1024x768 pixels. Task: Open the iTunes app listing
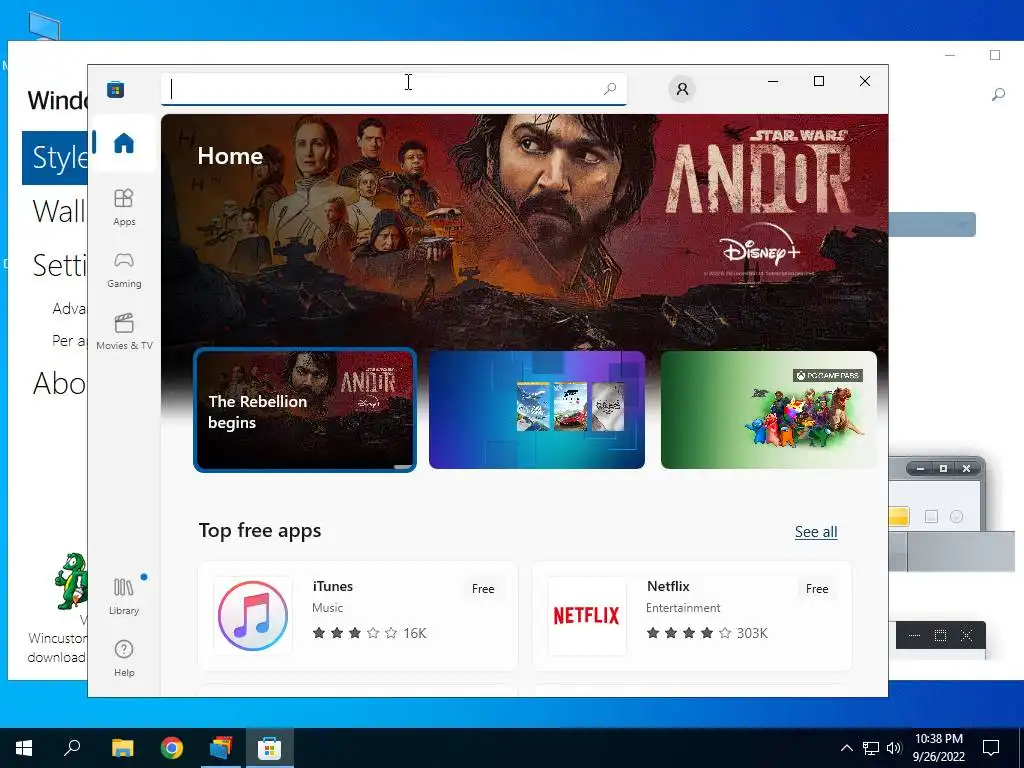pos(358,616)
